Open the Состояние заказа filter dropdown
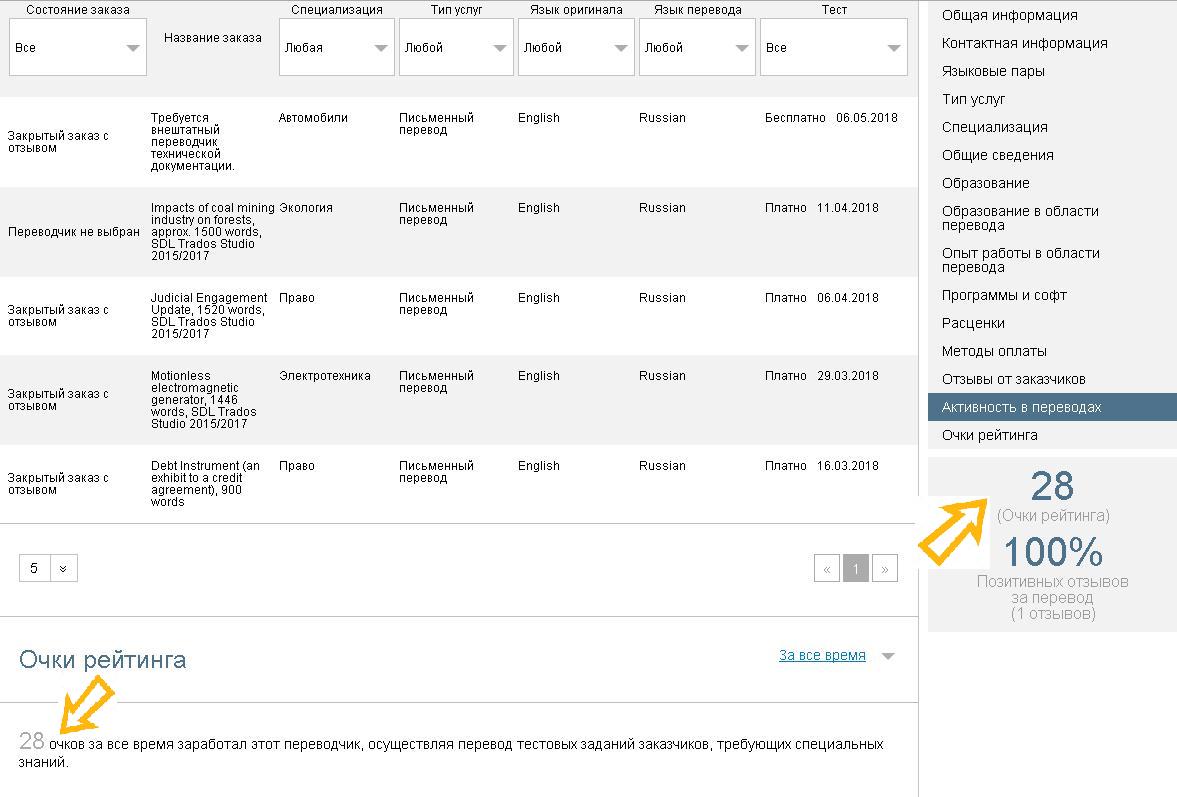 78,47
